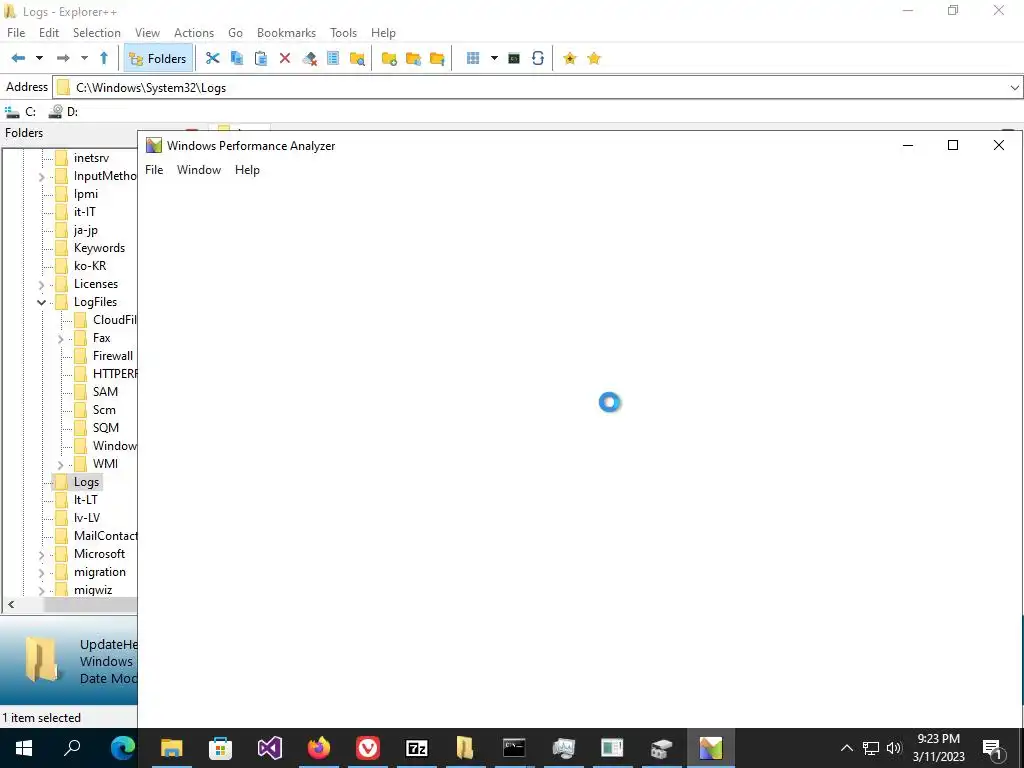Collapse the LogFiles folder node

click(42, 302)
